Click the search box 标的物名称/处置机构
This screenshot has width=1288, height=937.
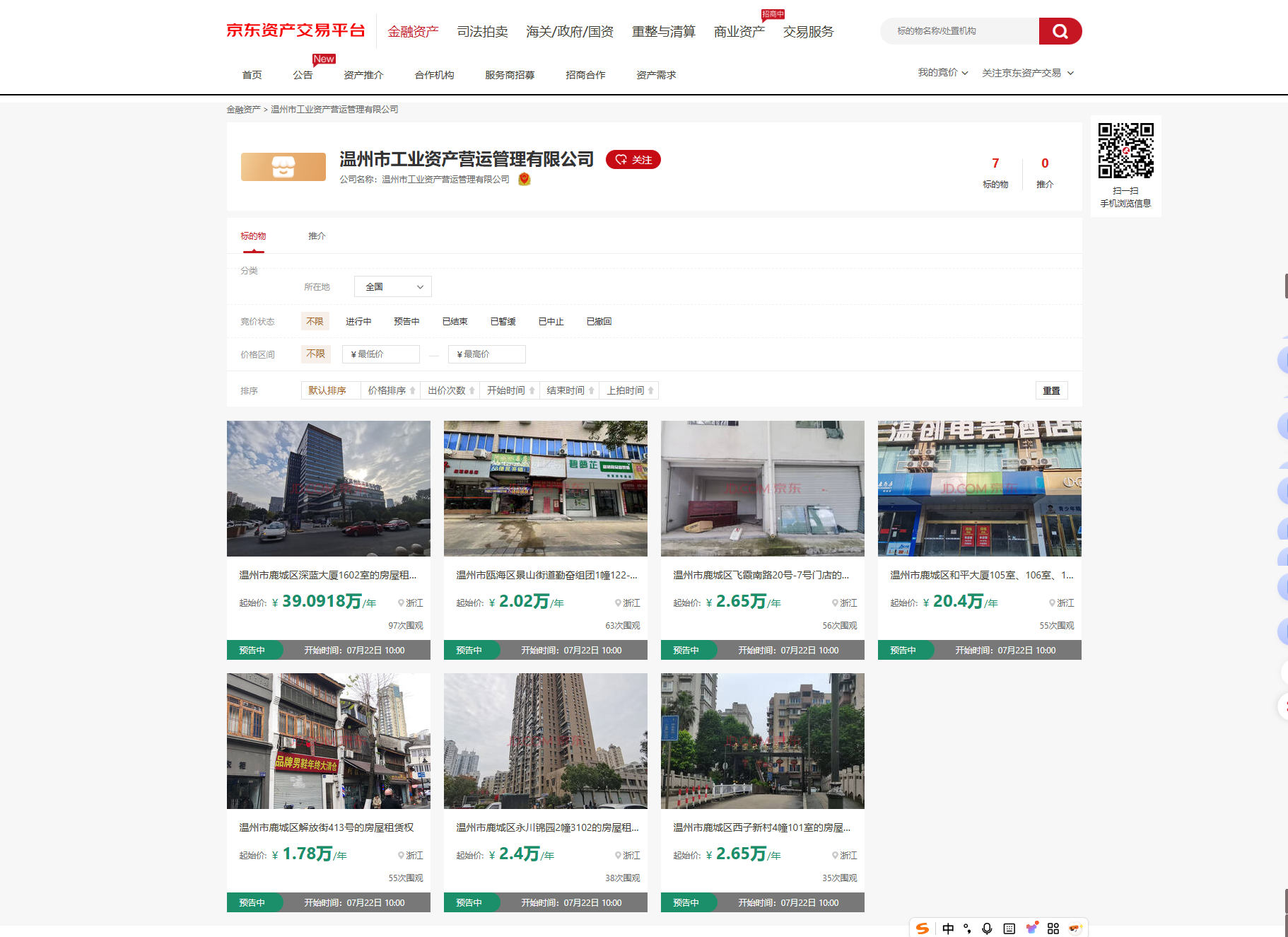pyautogui.click(x=959, y=31)
